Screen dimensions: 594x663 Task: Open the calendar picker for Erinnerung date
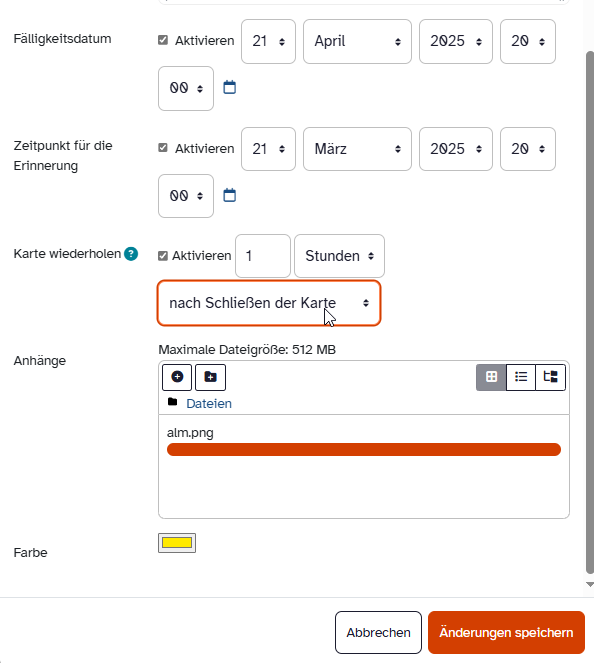pyautogui.click(x=230, y=195)
